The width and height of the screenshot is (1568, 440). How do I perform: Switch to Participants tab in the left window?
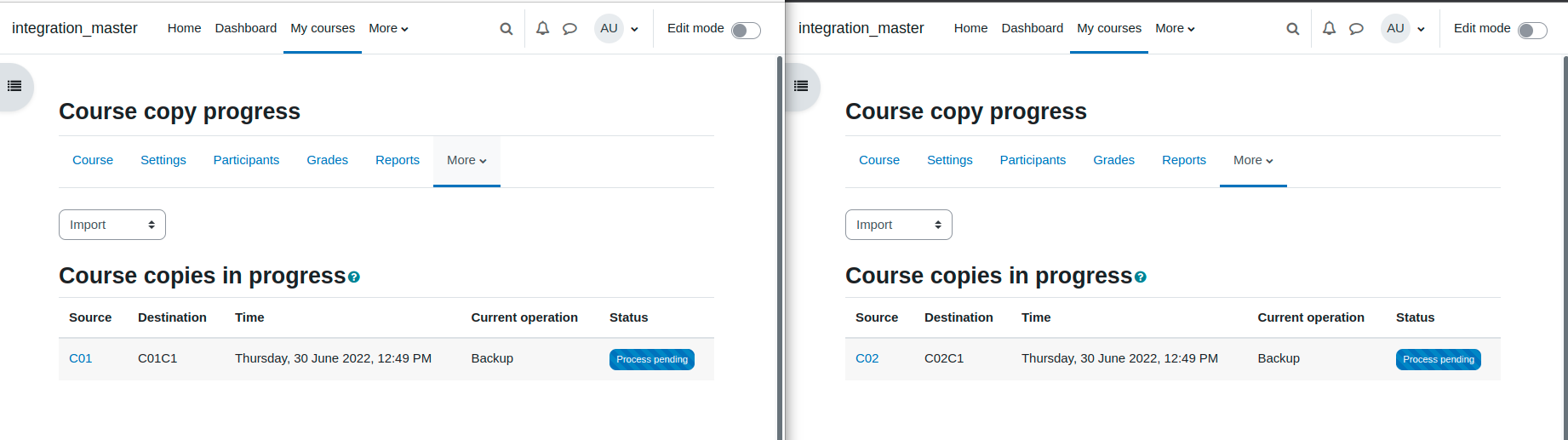pyautogui.click(x=246, y=160)
